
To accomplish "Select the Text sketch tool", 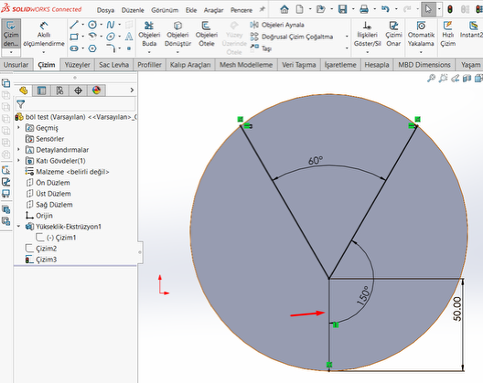I will 129,37.
